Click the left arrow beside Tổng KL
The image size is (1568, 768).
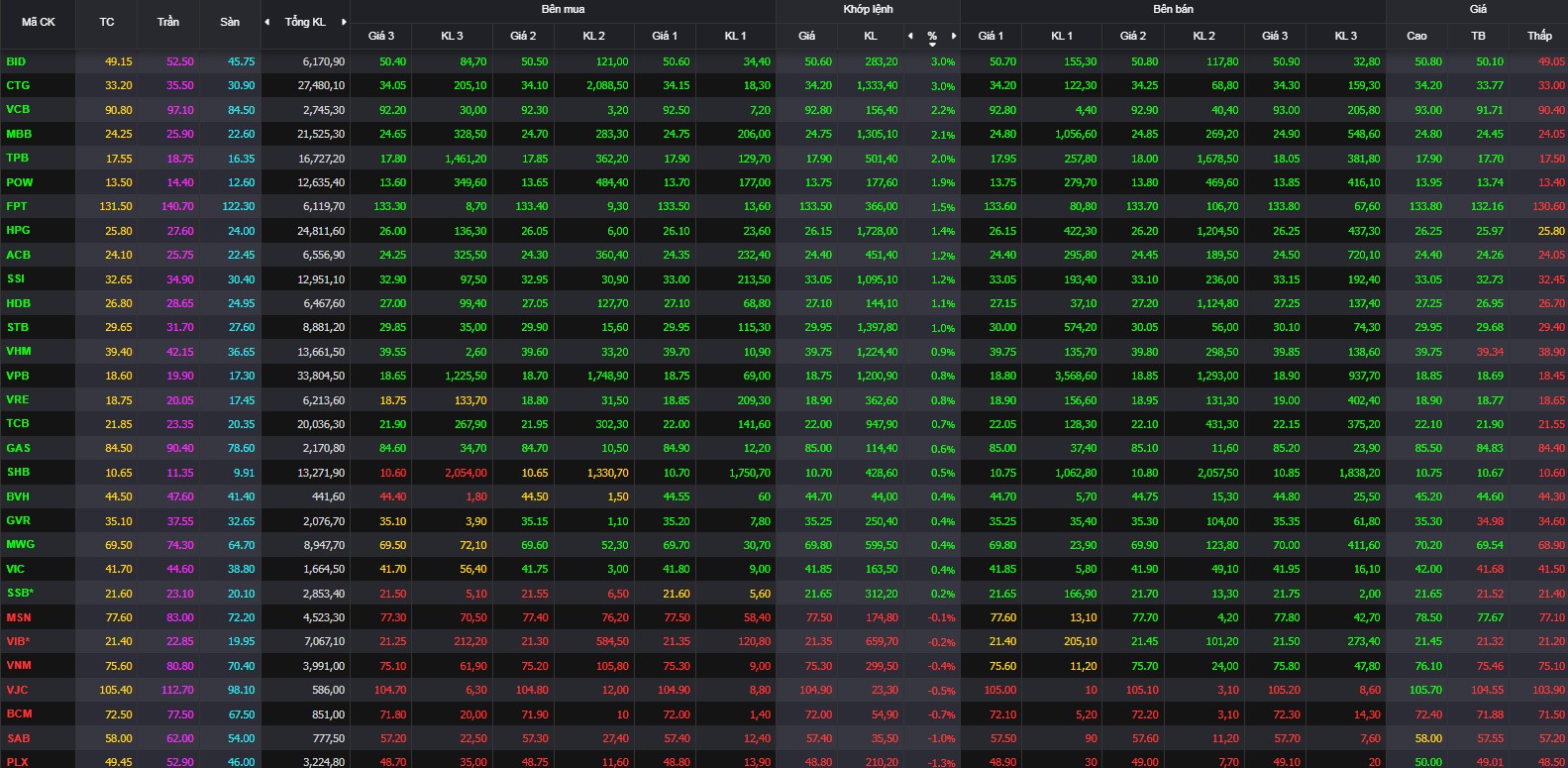pos(266,22)
